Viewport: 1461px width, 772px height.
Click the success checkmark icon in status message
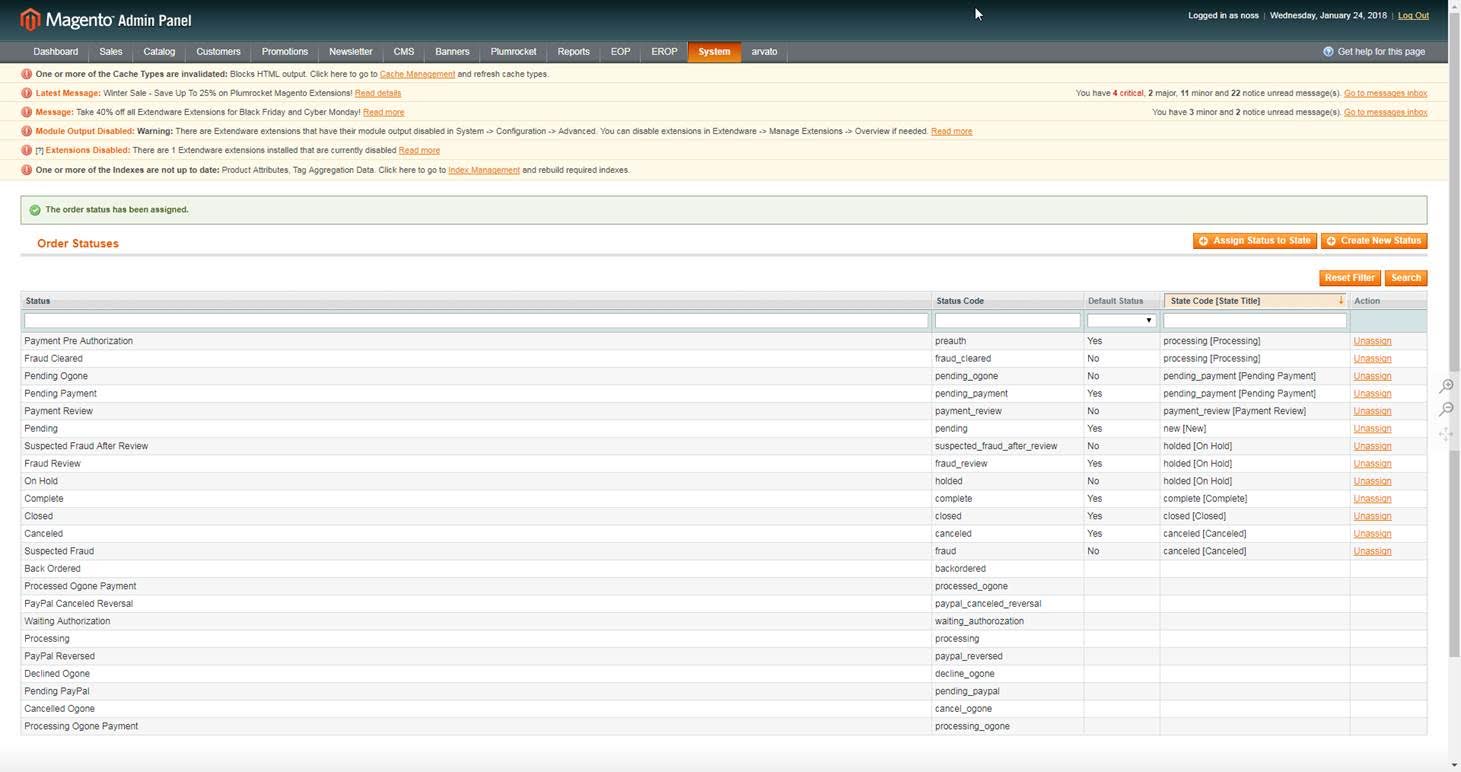point(35,210)
